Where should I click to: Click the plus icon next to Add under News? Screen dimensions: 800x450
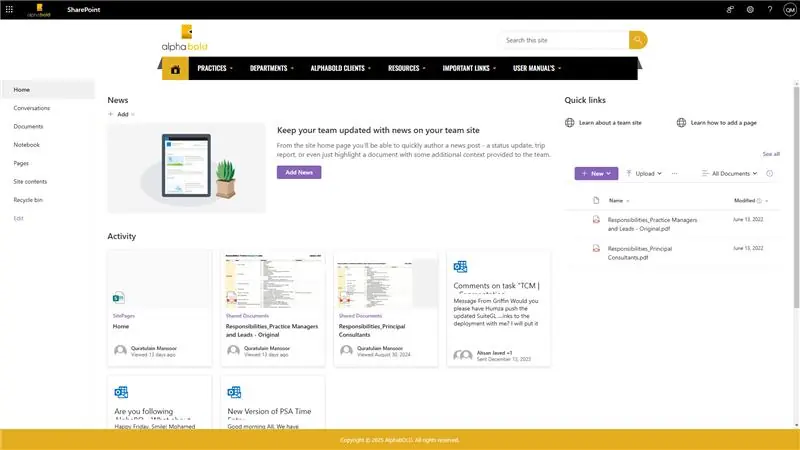coord(111,114)
